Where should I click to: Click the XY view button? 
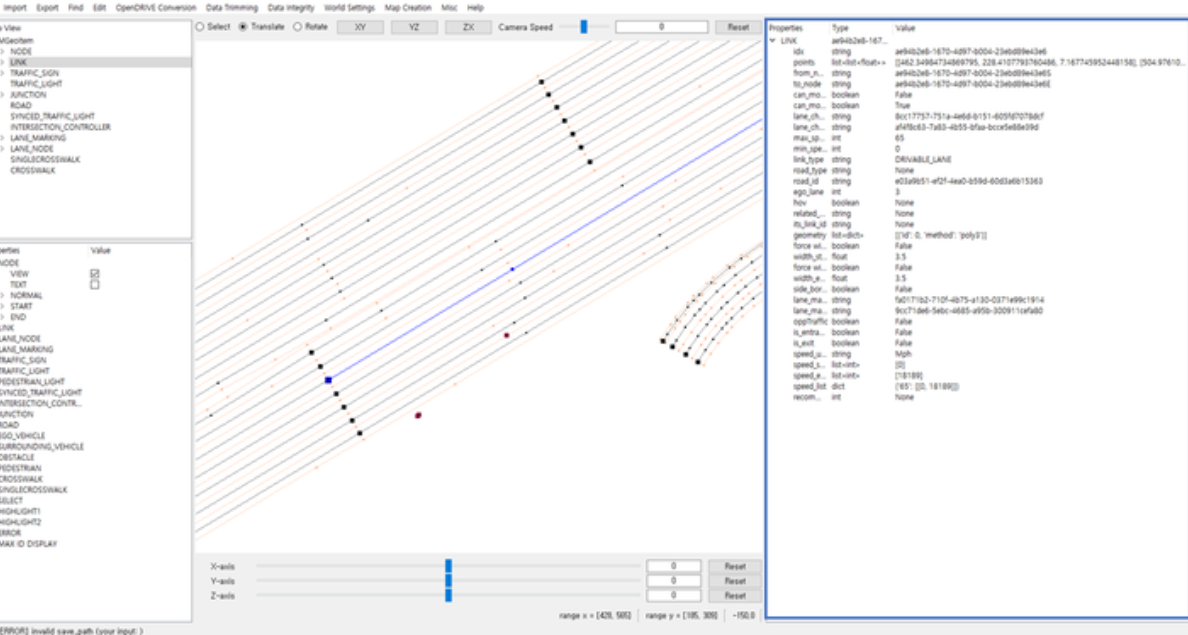pyautogui.click(x=358, y=27)
